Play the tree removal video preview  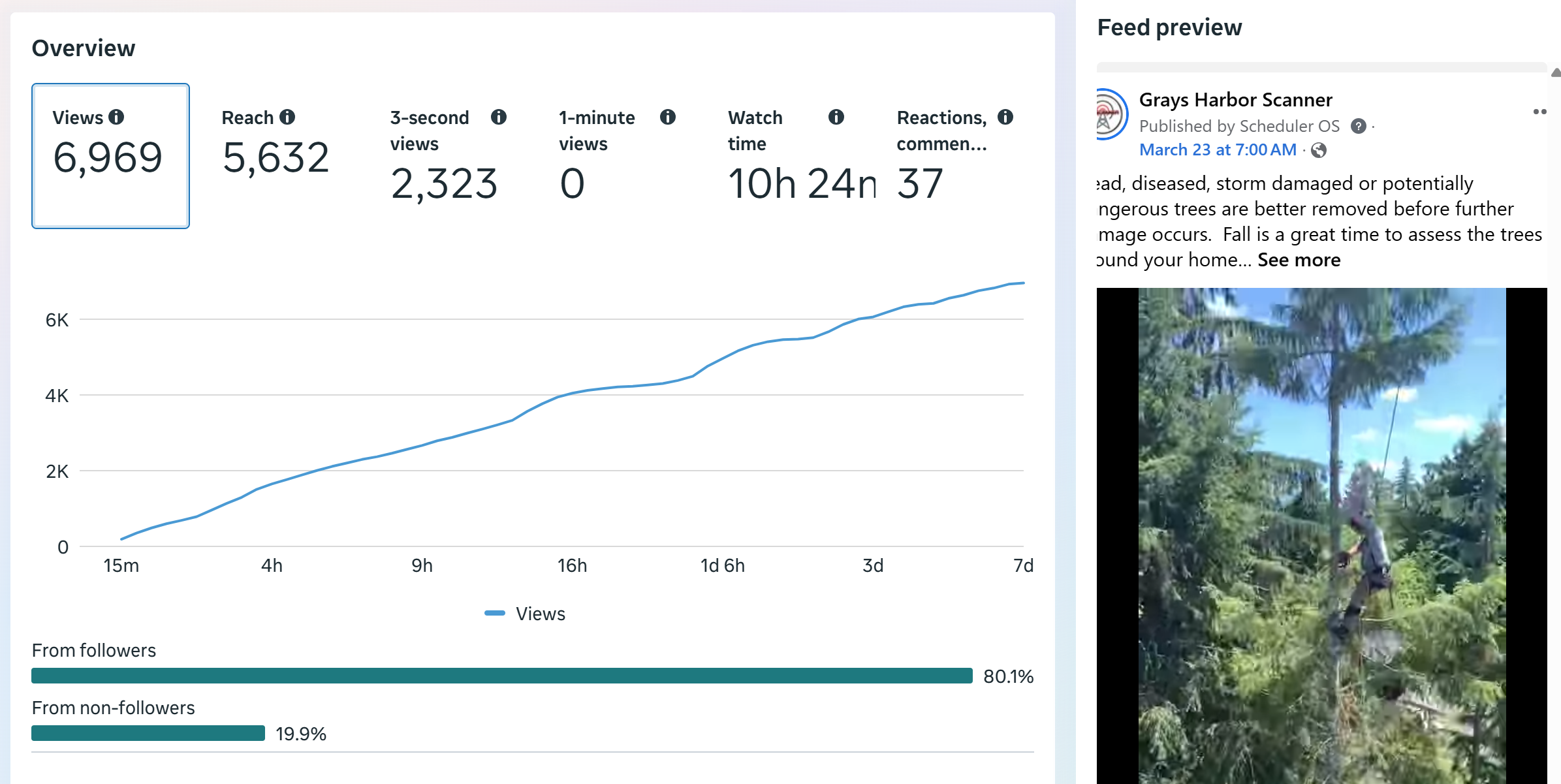[x=1321, y=535]
